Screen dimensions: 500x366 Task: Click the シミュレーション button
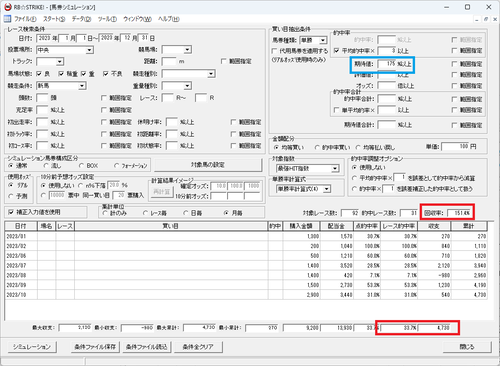[32, 347]
